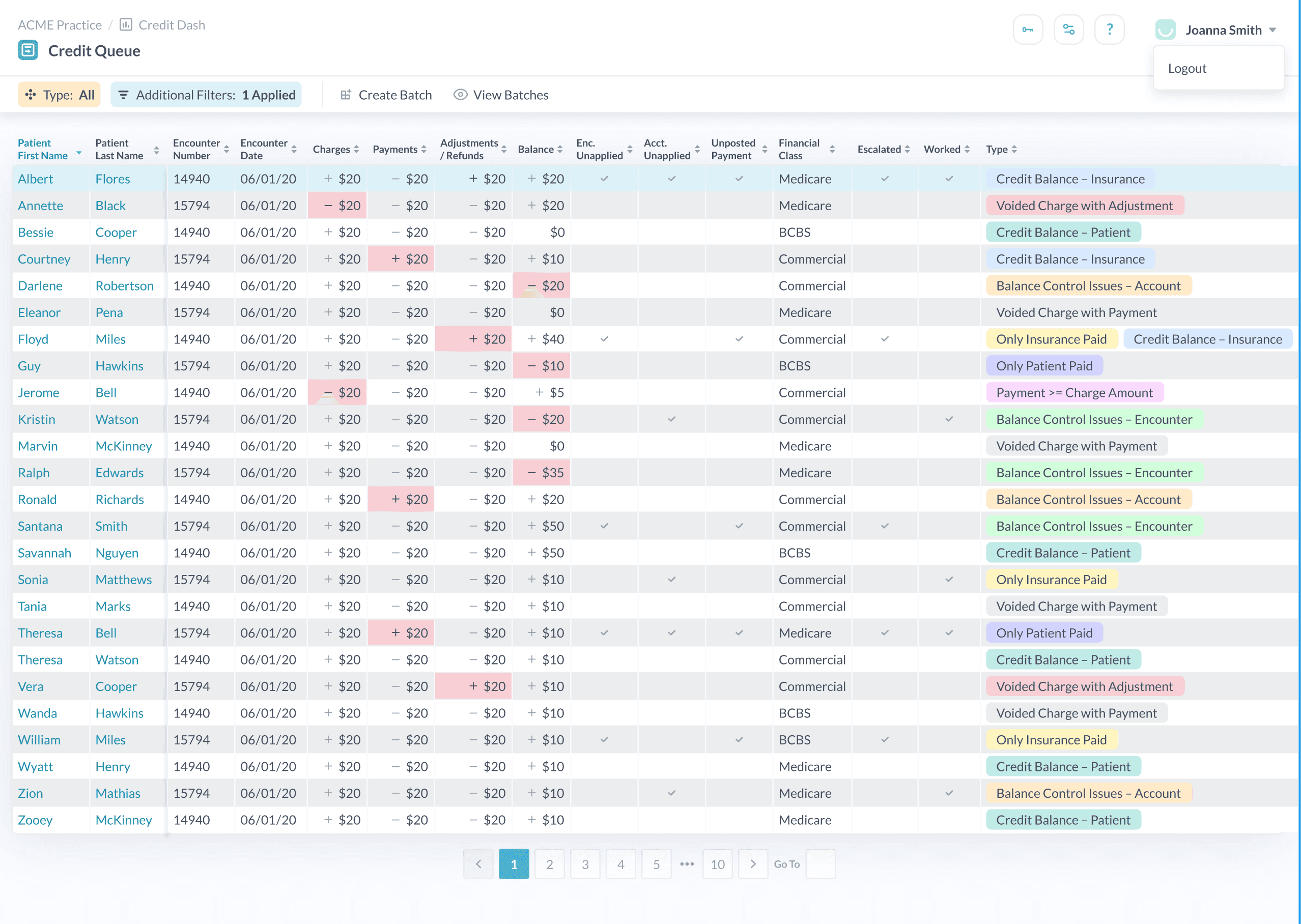Screen dimensions: 1301x924
Task: Click the Create Batch button
Action: pos(386,95)
